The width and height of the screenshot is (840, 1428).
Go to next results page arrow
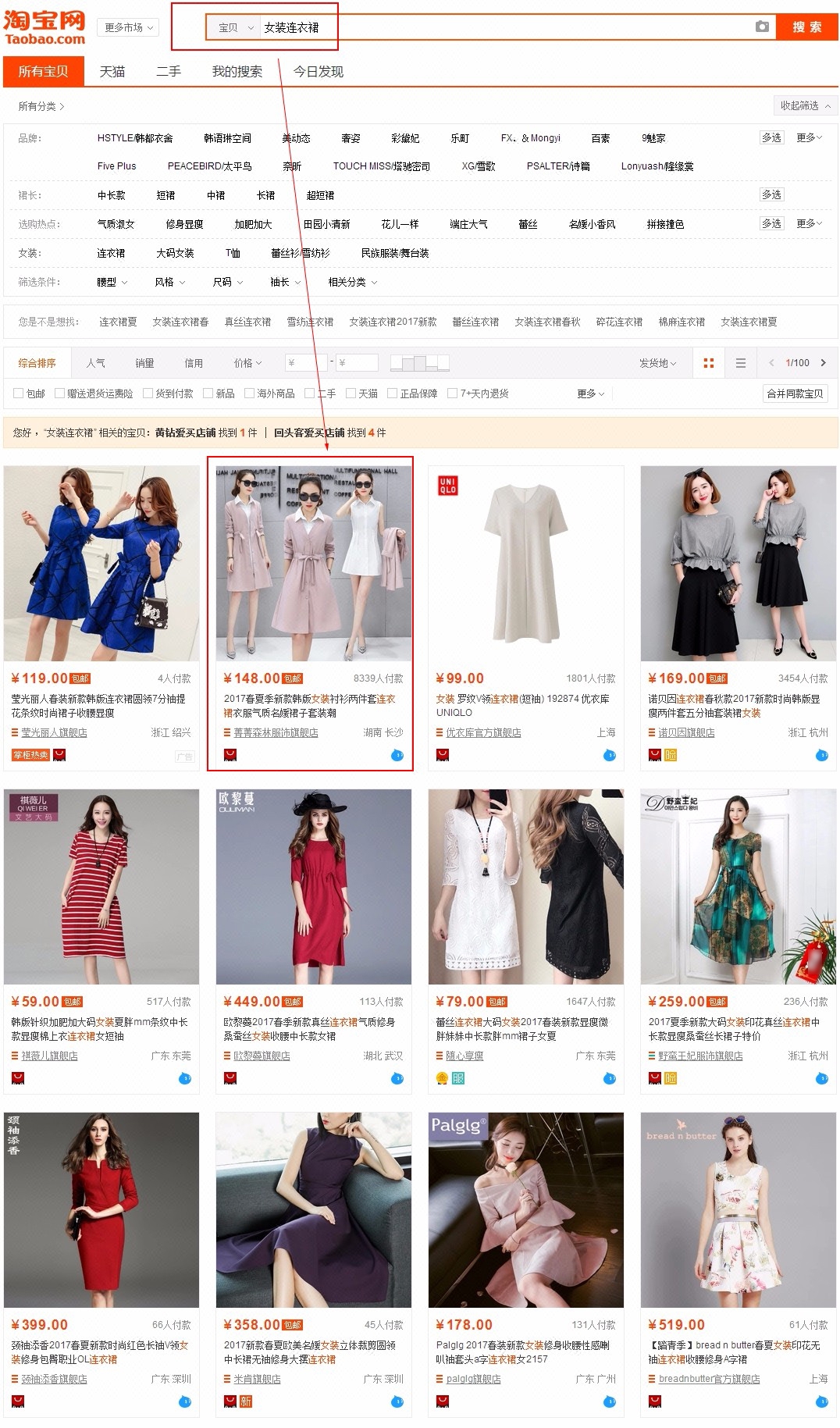823,363
